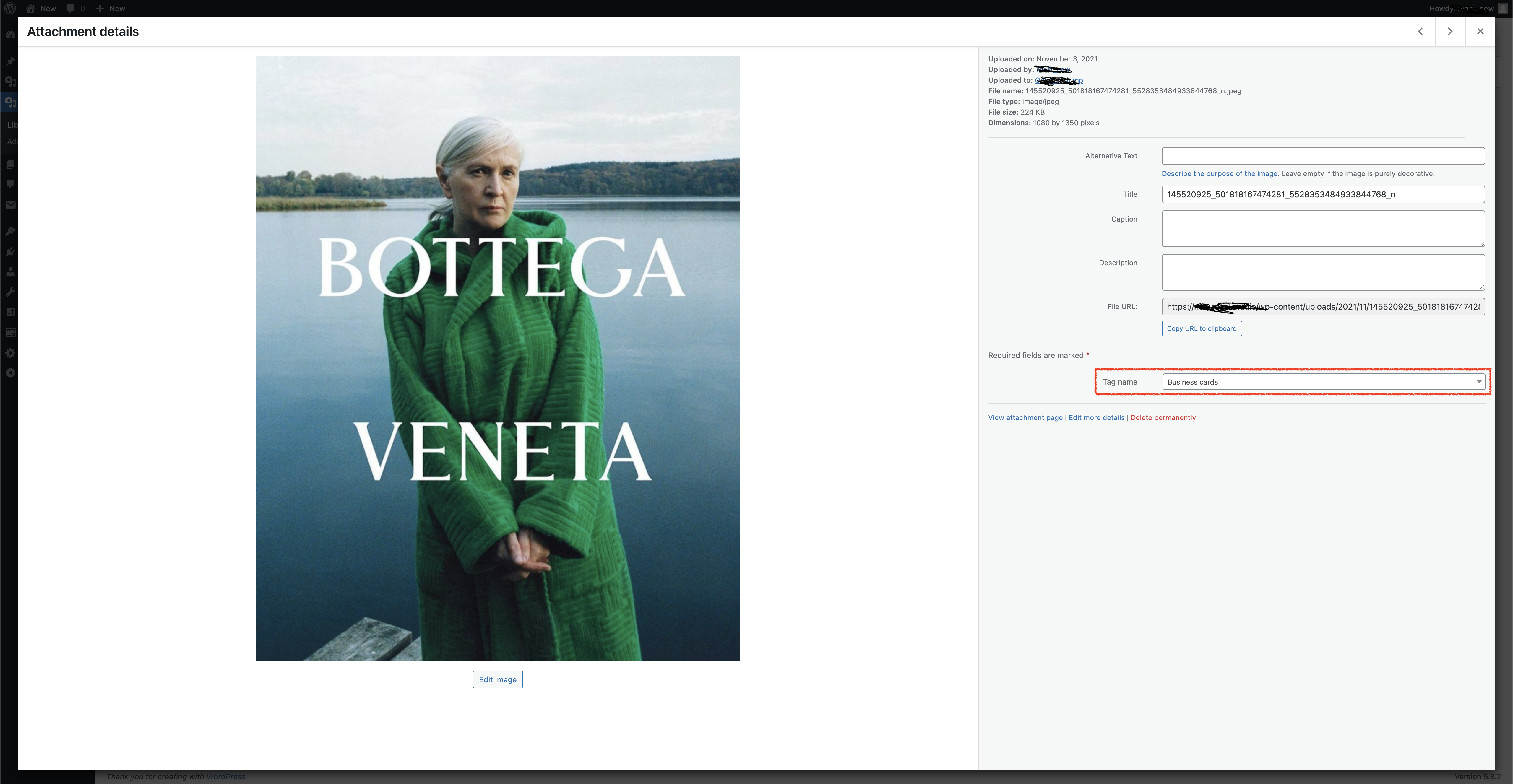Click File type: image/jpeg text
Screen dimensions: 1513x784
click(x=1023, y=102)
